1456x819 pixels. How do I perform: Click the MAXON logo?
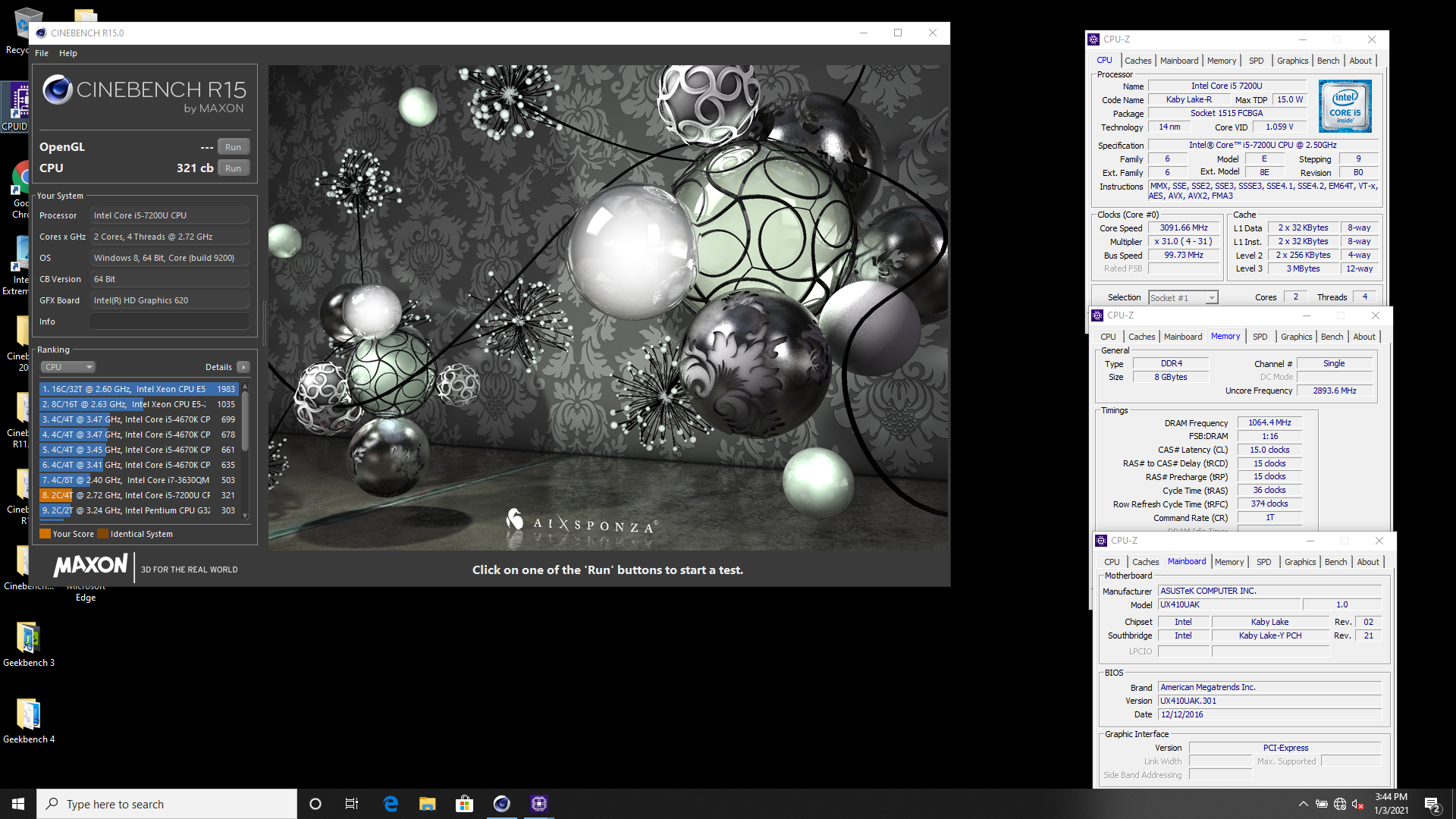coord(90,566)
